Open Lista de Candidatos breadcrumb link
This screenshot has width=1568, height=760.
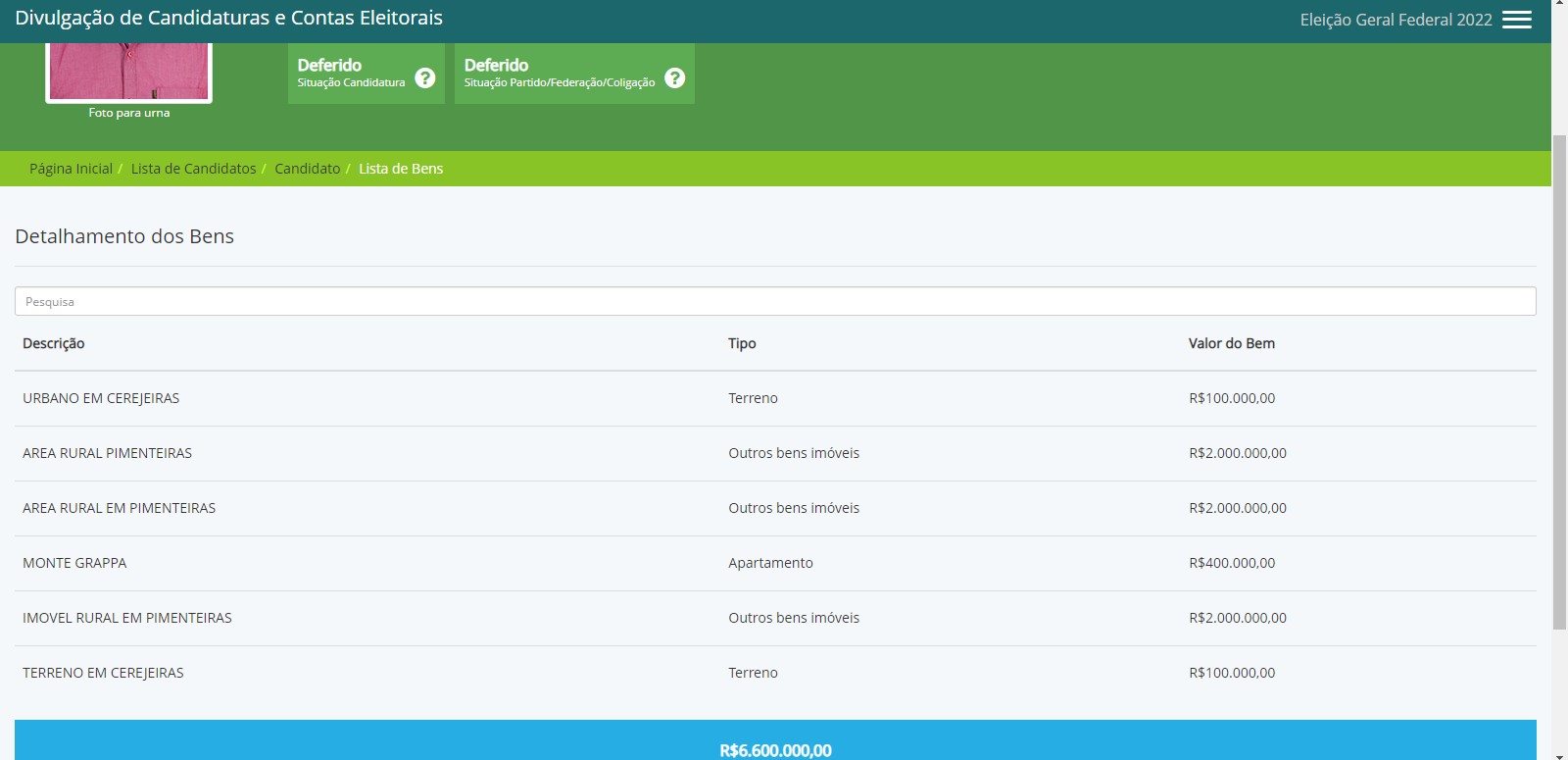193,169
